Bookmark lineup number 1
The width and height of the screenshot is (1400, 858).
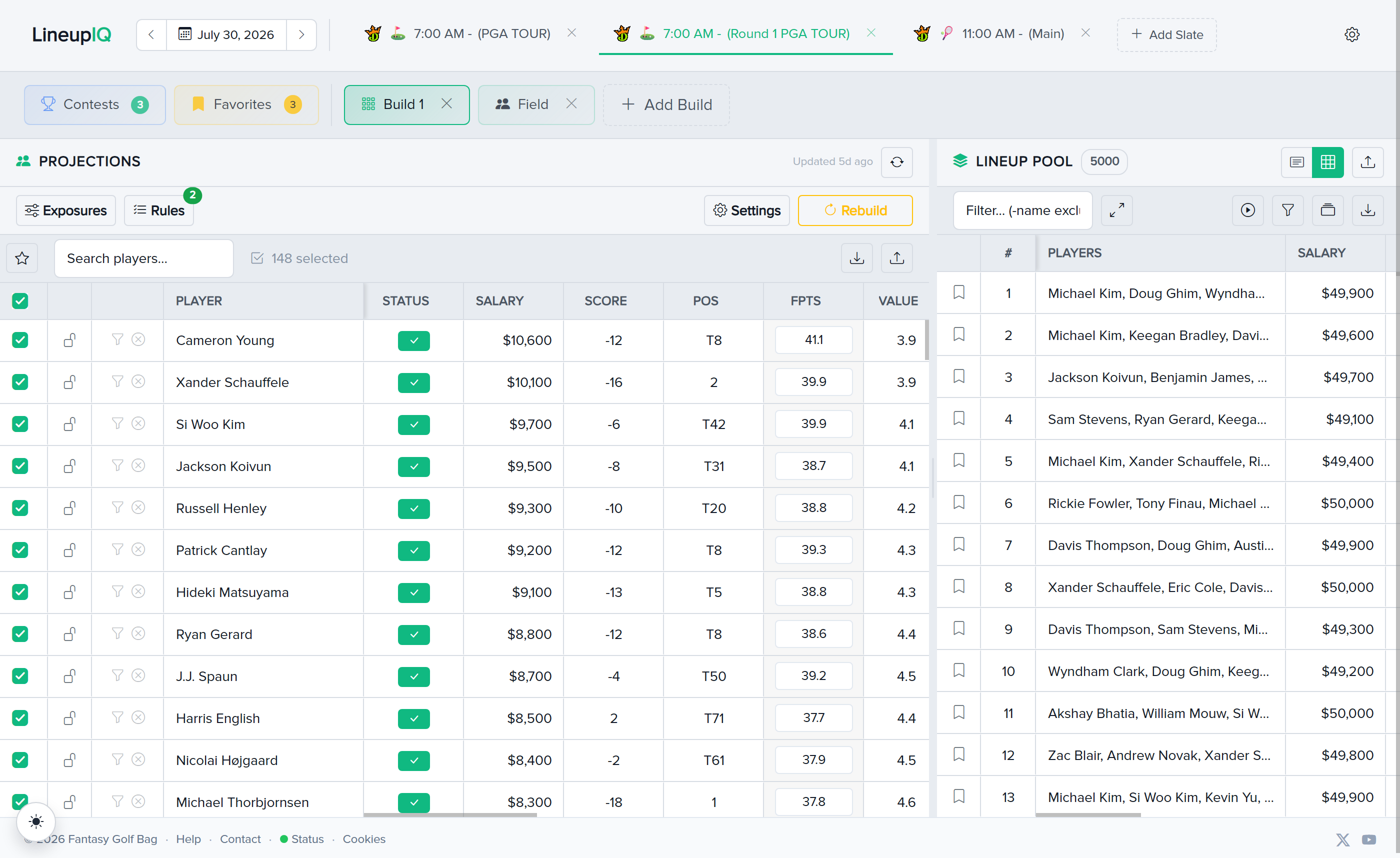[x=958, y=292]
